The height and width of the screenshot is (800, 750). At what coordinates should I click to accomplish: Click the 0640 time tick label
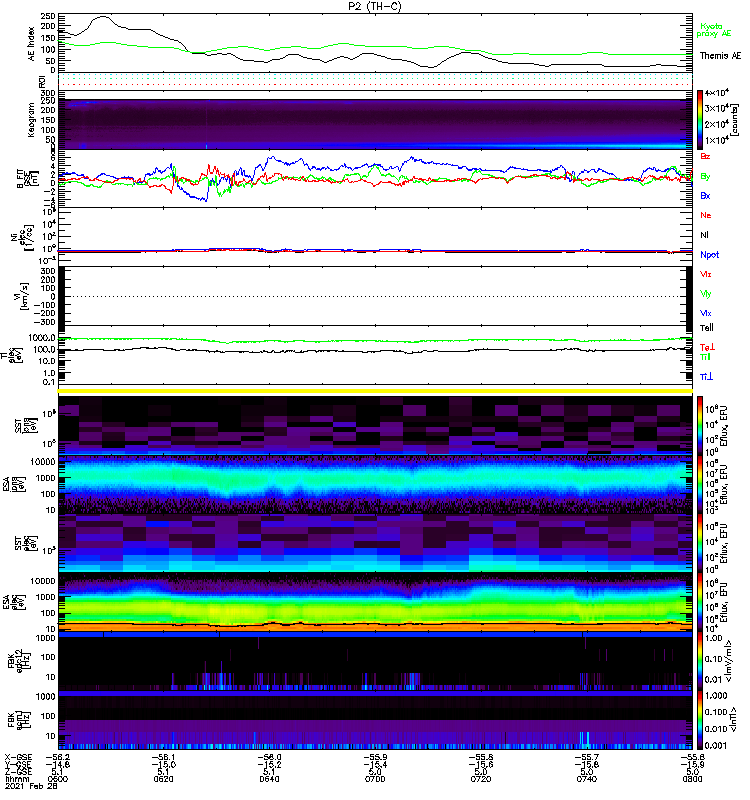[269, 779]
